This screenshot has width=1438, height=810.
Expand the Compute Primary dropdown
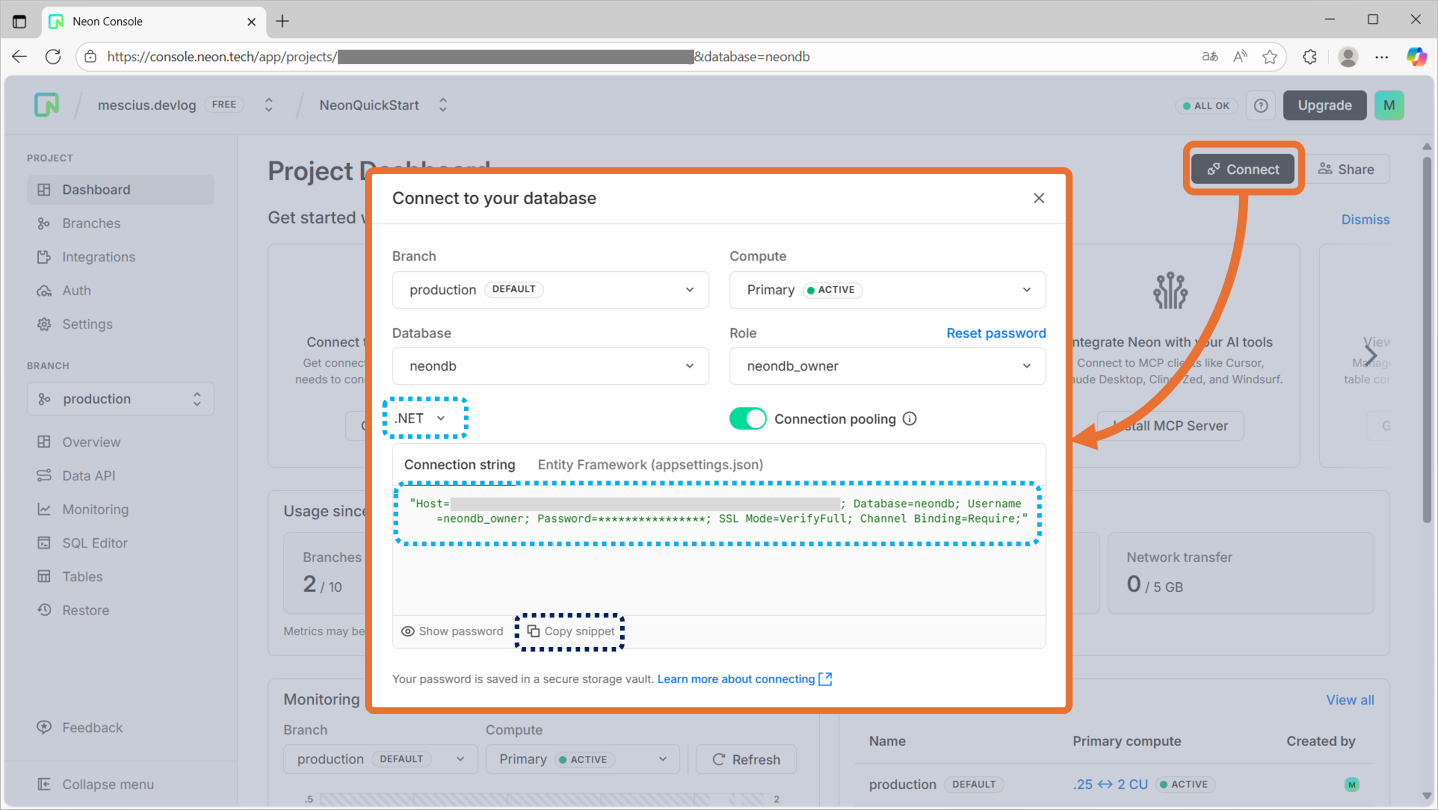pyautogui.click(x=887, y=290)
